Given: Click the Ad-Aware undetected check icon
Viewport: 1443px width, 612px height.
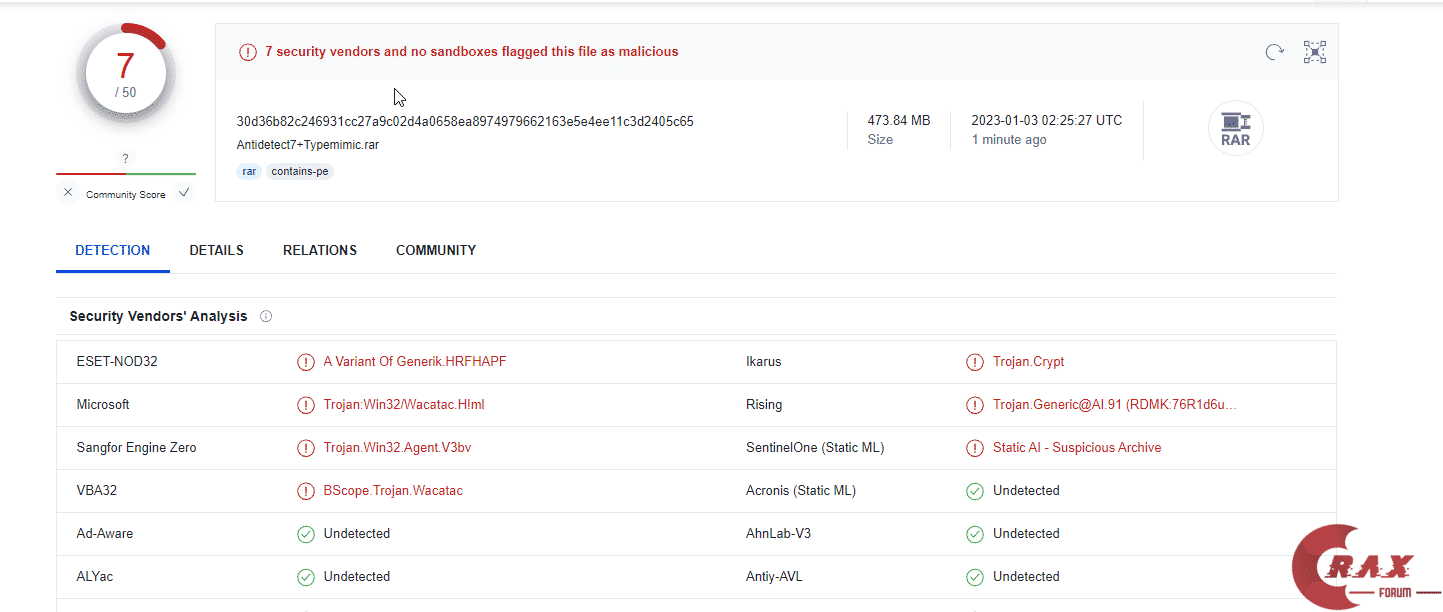Looking at the screenshot, I should coord(306,534).
